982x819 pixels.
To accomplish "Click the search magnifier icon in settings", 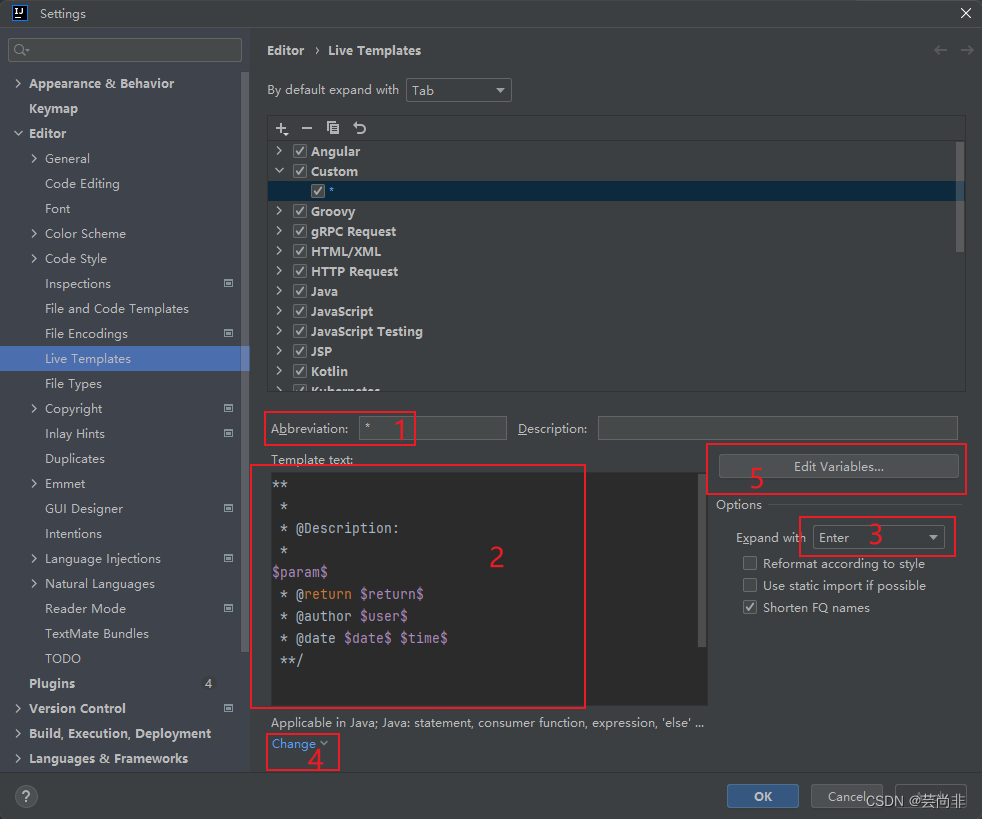I will [21, 50].
